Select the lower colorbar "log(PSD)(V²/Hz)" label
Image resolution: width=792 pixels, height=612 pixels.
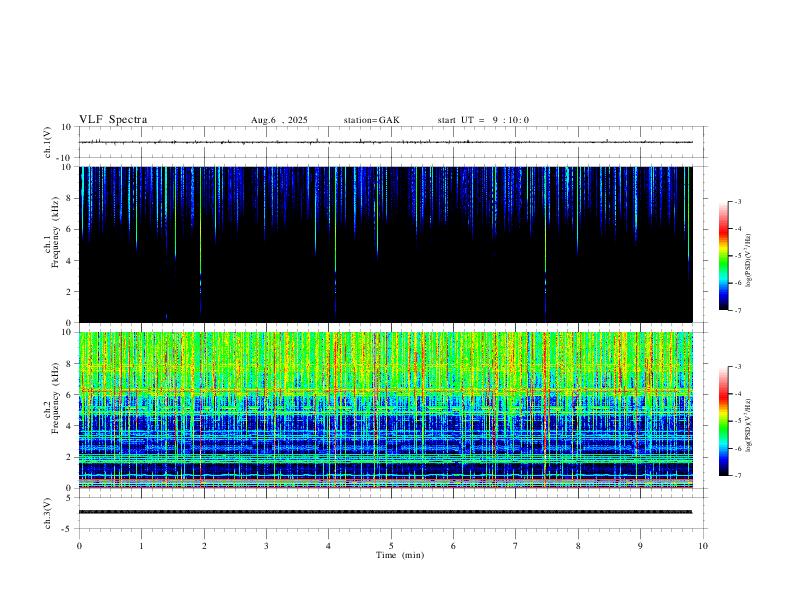pos(749,425)
